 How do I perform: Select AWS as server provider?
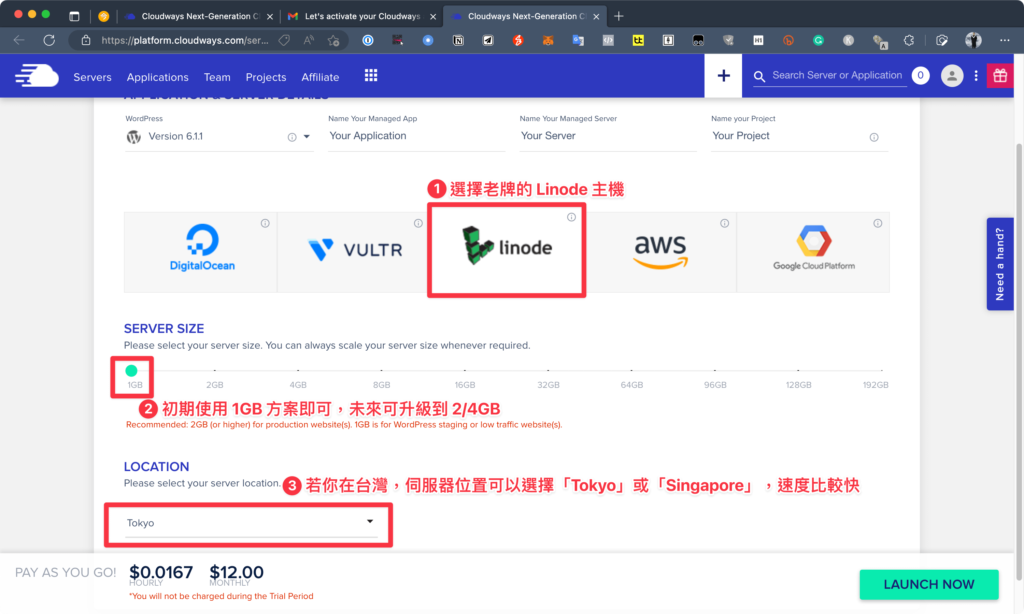[660, 252]
